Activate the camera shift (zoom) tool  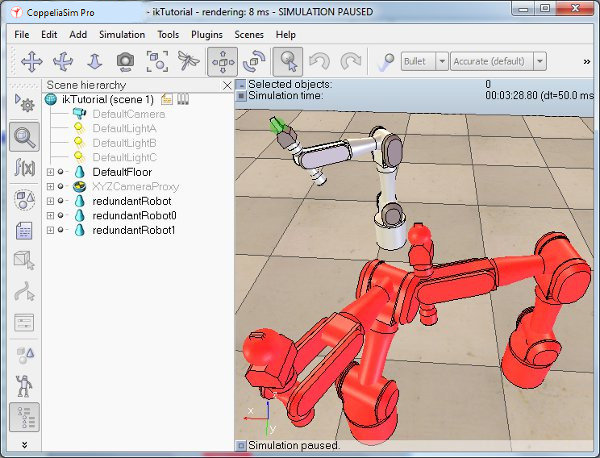95,62
